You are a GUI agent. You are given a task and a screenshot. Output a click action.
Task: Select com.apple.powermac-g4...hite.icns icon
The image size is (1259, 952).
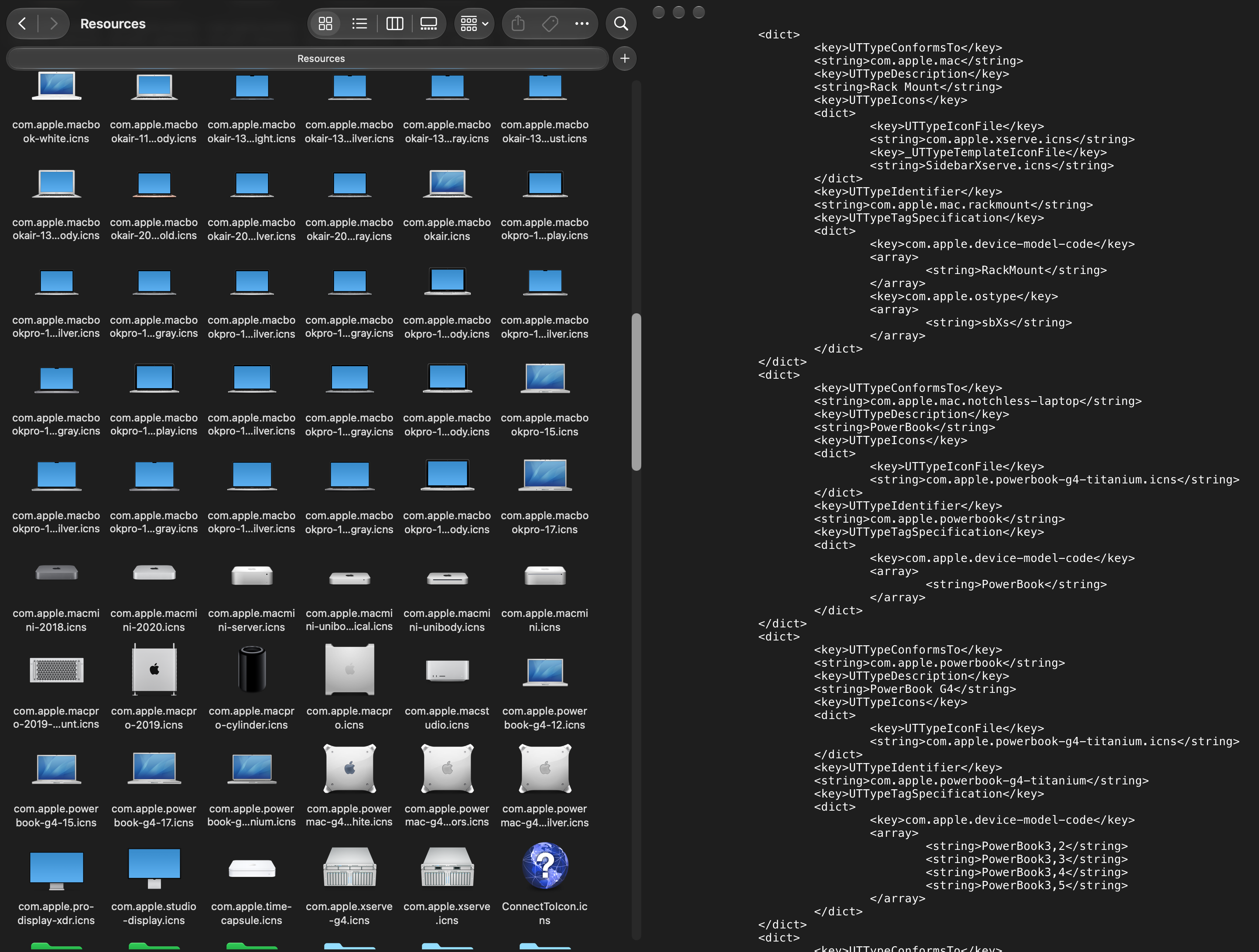coord(349,769)
